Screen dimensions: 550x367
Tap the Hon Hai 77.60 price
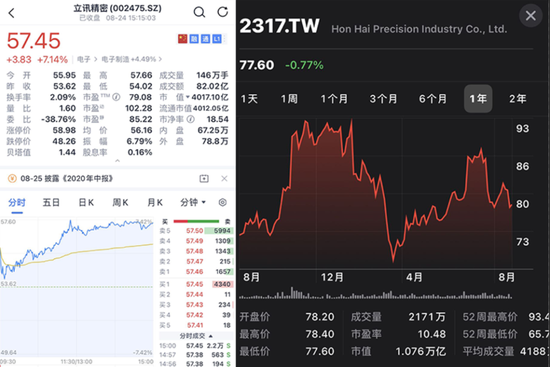pos(256,65)
